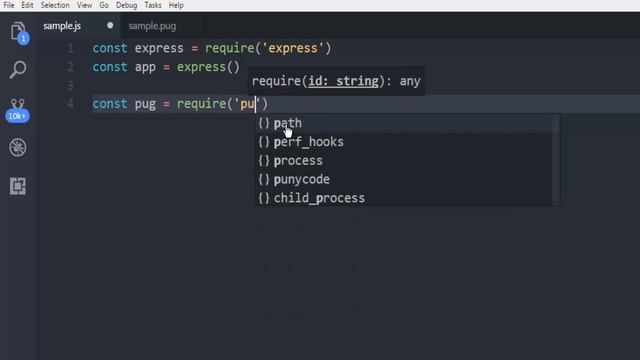The width and height of the screenshot is (640, 360).
Task: Click line number 2 in gutter
Action: [70, 67]
